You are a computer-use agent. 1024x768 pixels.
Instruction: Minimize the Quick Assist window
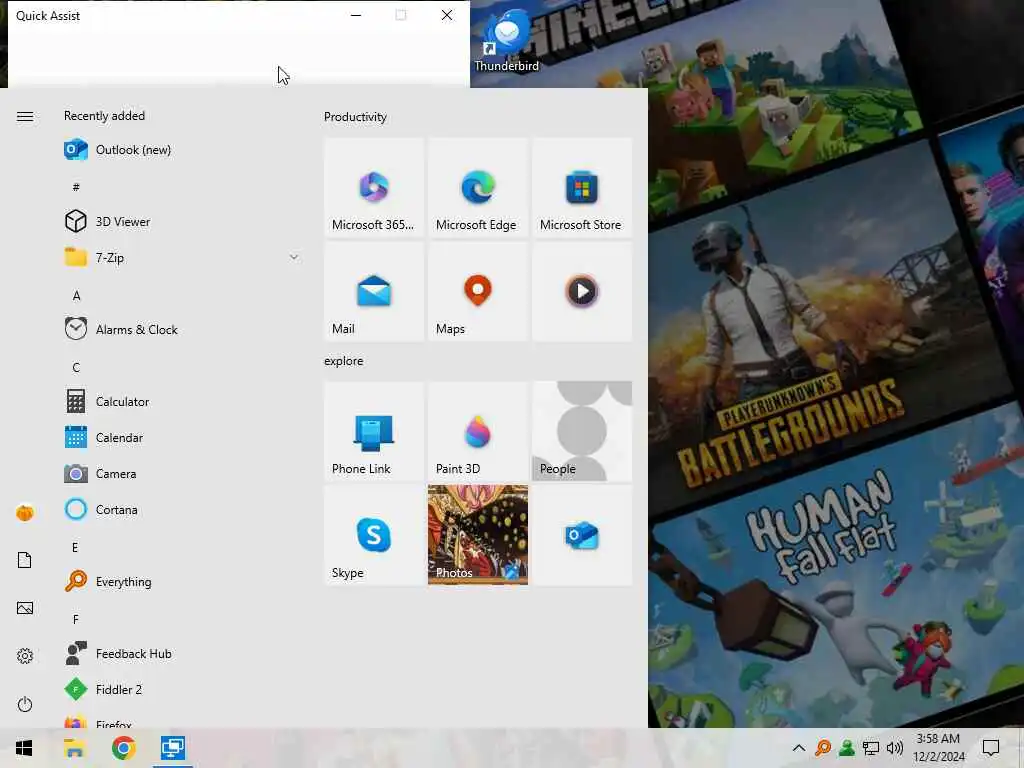pyautogui.click(x=356, y=15)
